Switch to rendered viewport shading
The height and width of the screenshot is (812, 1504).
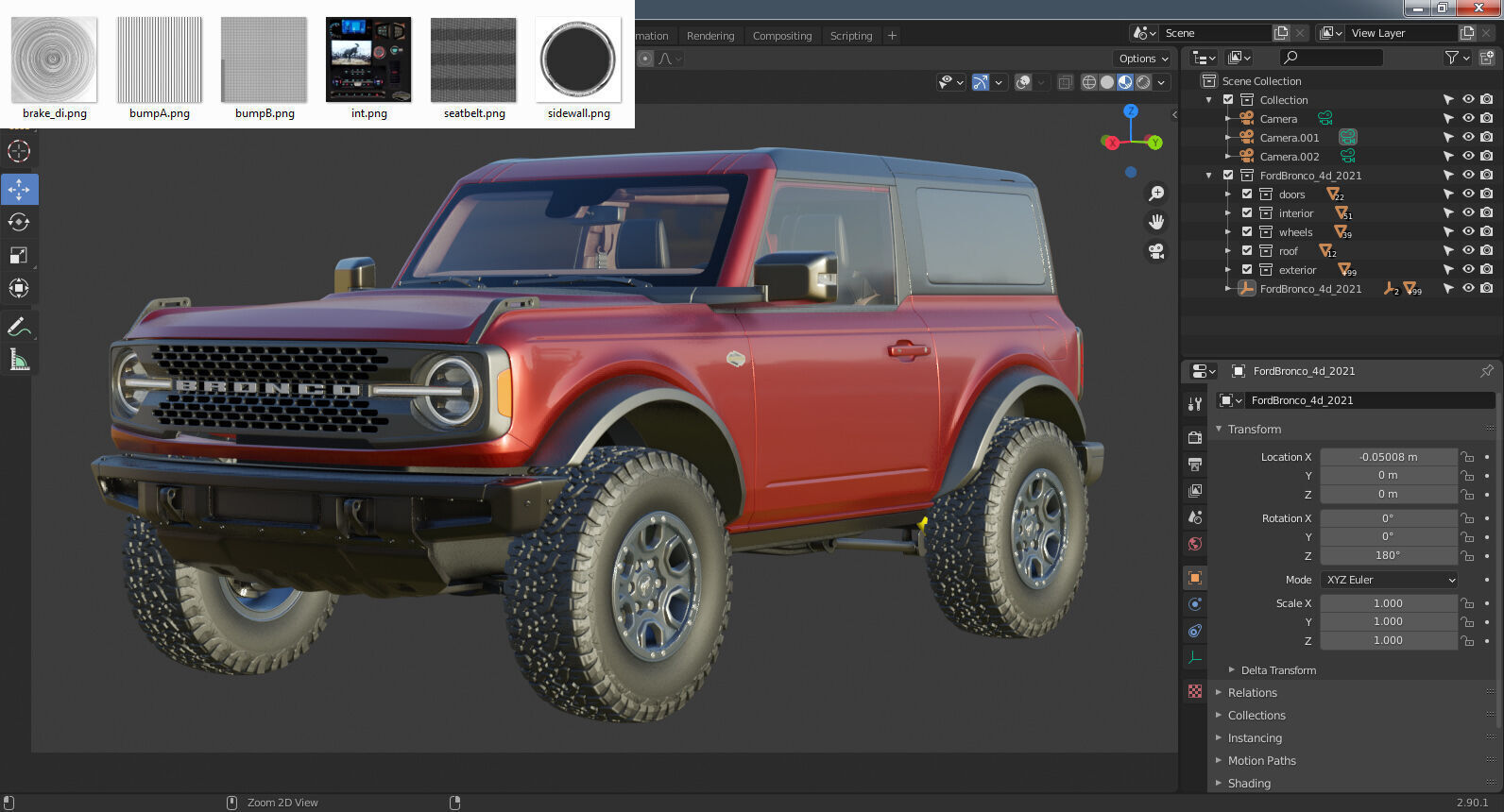[x=1143, y=82]
